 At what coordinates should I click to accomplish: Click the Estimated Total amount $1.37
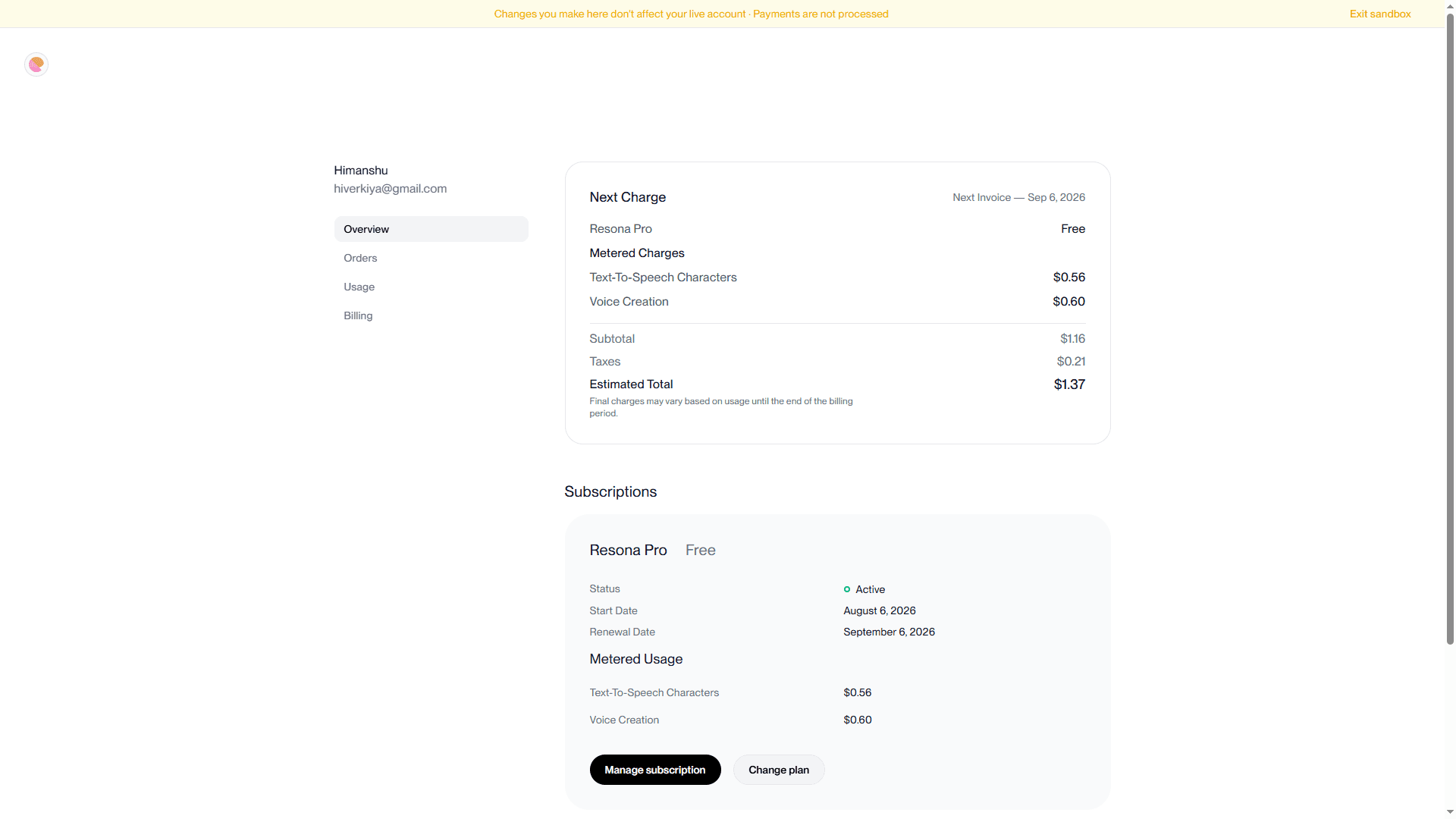[x=1069, y=384]
